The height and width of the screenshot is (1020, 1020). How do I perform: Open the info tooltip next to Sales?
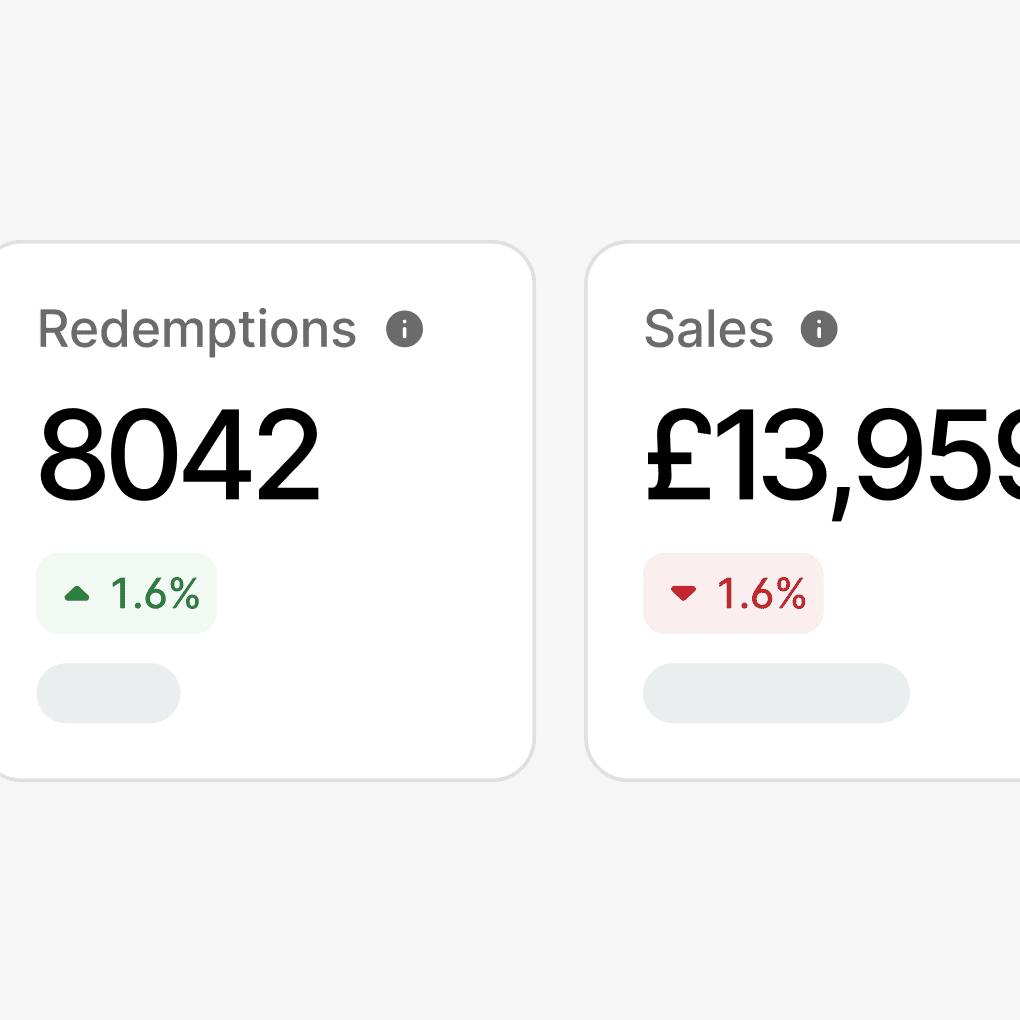tap(819, 329)
